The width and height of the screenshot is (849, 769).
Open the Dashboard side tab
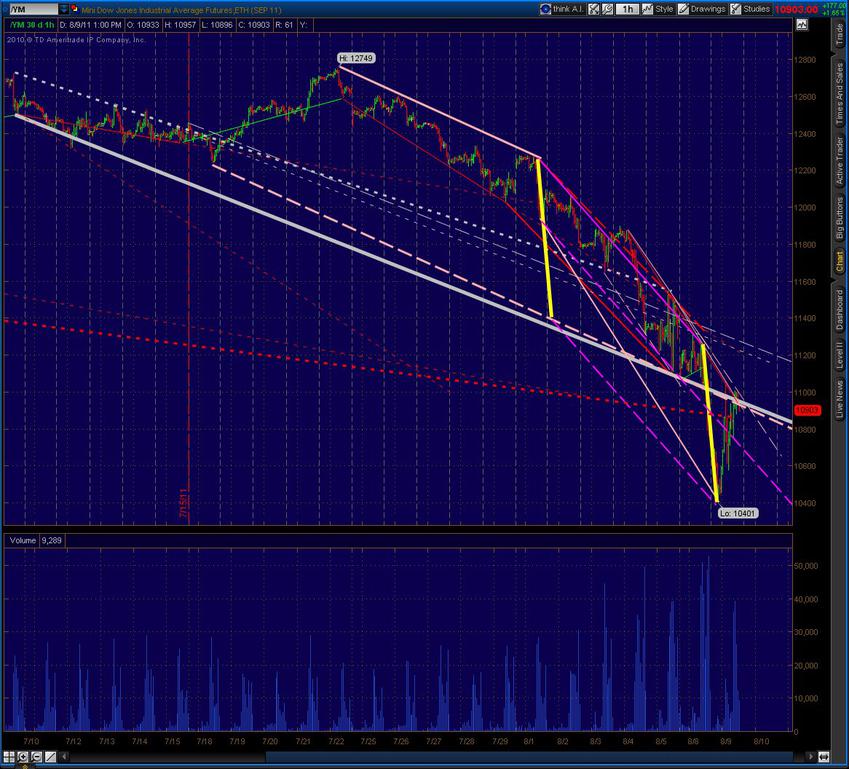[x=839, y=310]
